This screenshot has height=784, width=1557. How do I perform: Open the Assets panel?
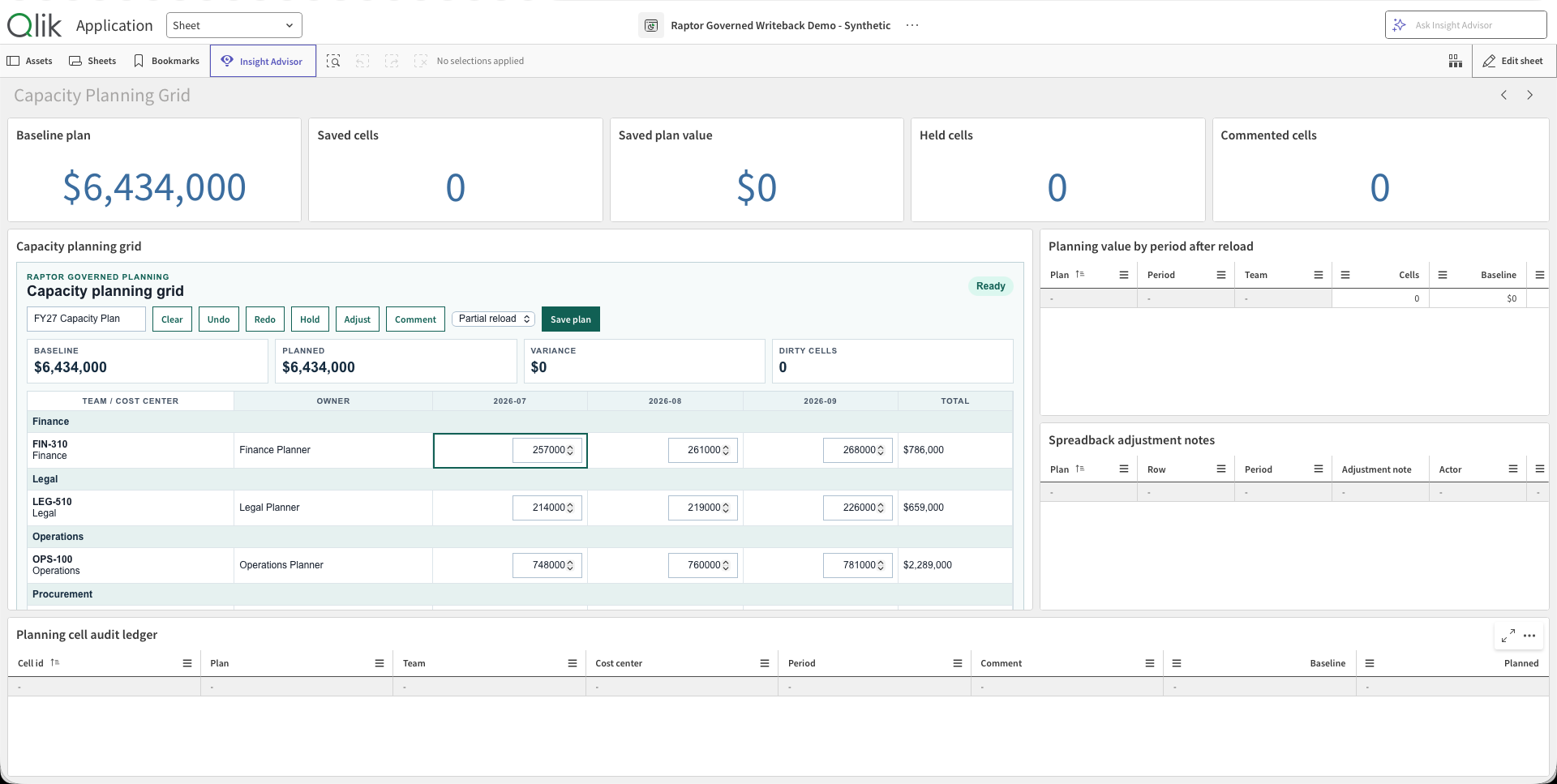click(30, 61)
